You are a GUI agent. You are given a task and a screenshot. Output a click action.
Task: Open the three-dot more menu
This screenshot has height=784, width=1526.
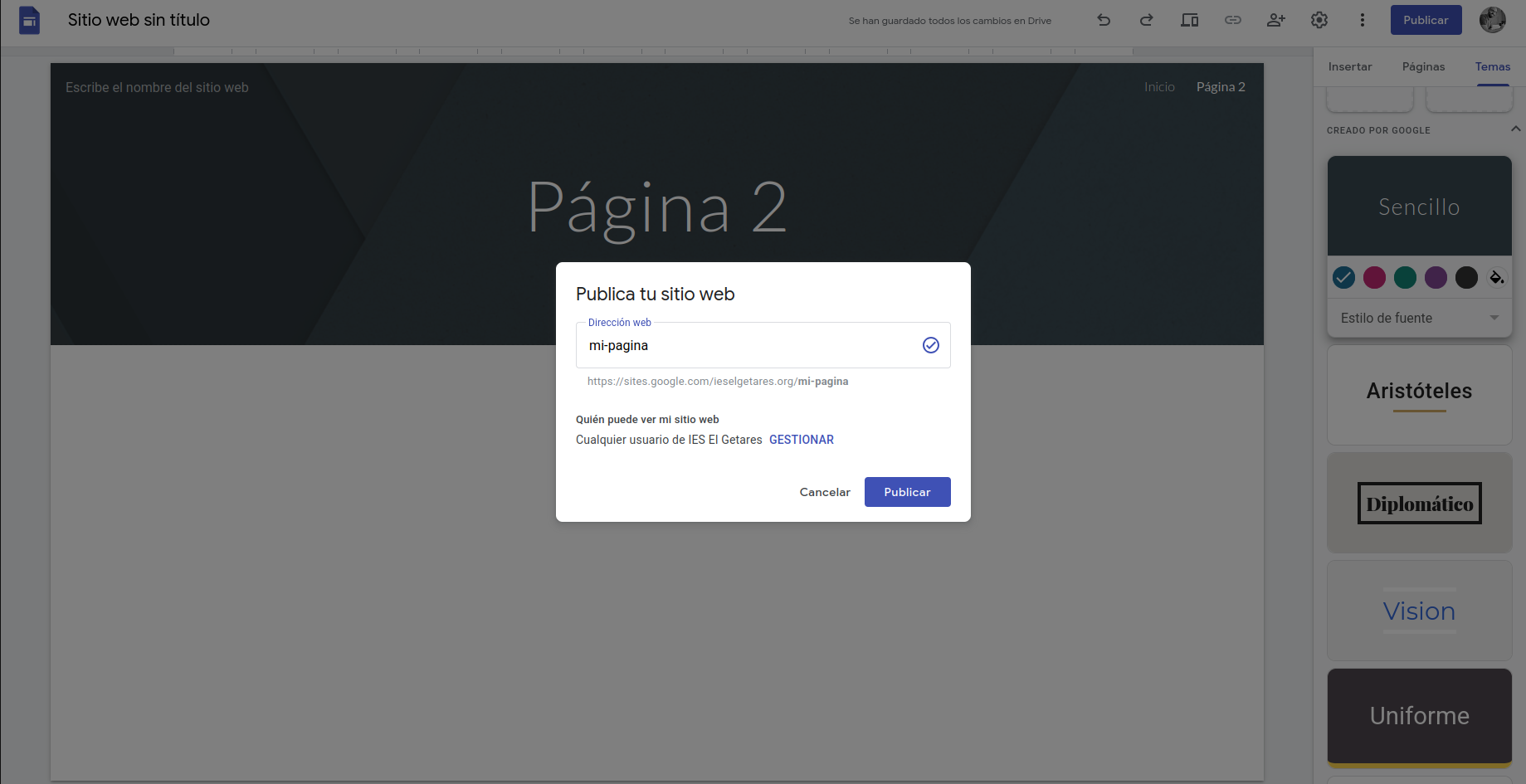click(x=1362, y=20)
